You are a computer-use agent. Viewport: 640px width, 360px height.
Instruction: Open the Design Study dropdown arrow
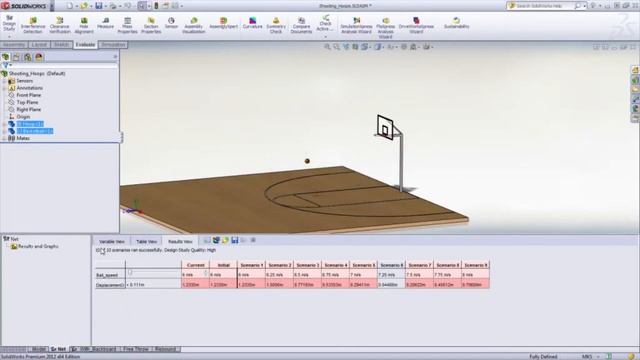[9, 37]
